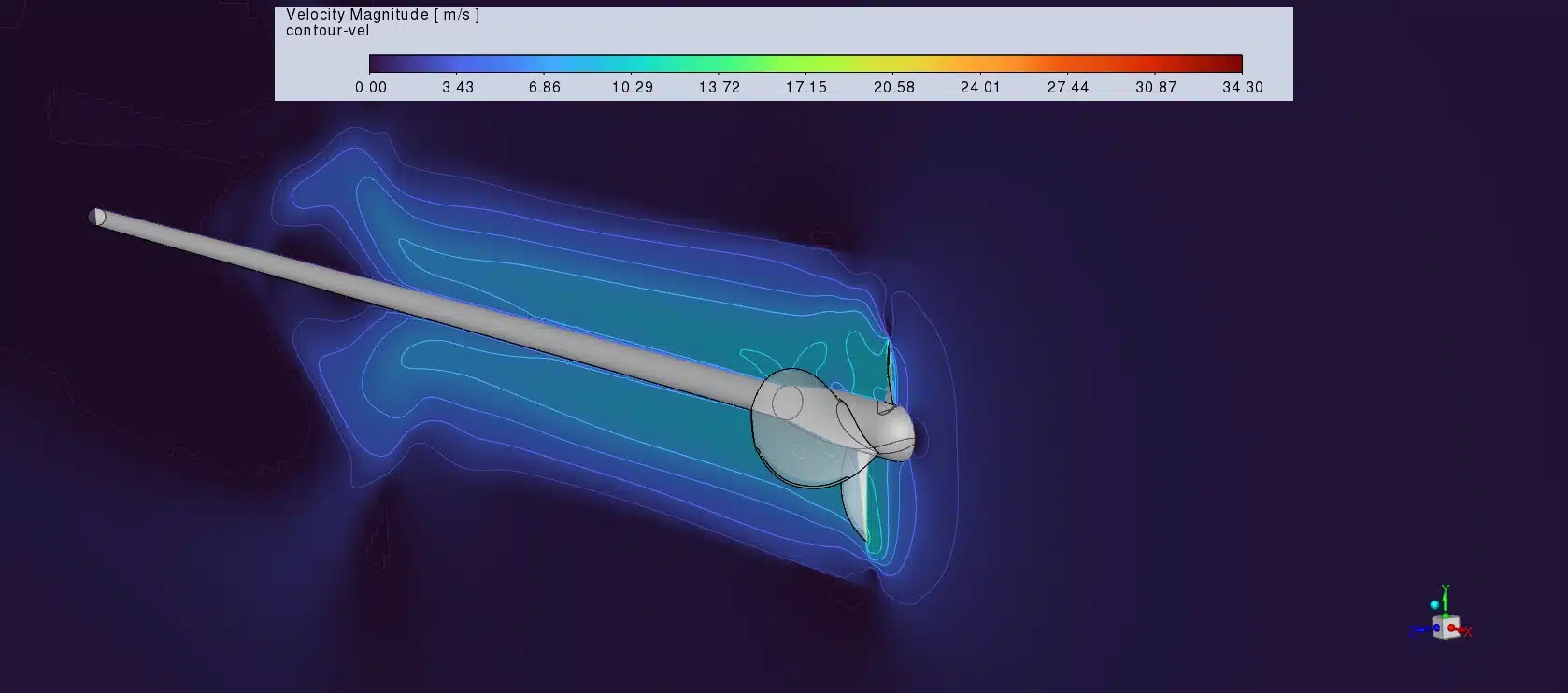Click the Velocity Magnitude [ m/s ] title
The width and height of the screenshot is (1568, 693).
pyautogui.click(x=382, y=15)
